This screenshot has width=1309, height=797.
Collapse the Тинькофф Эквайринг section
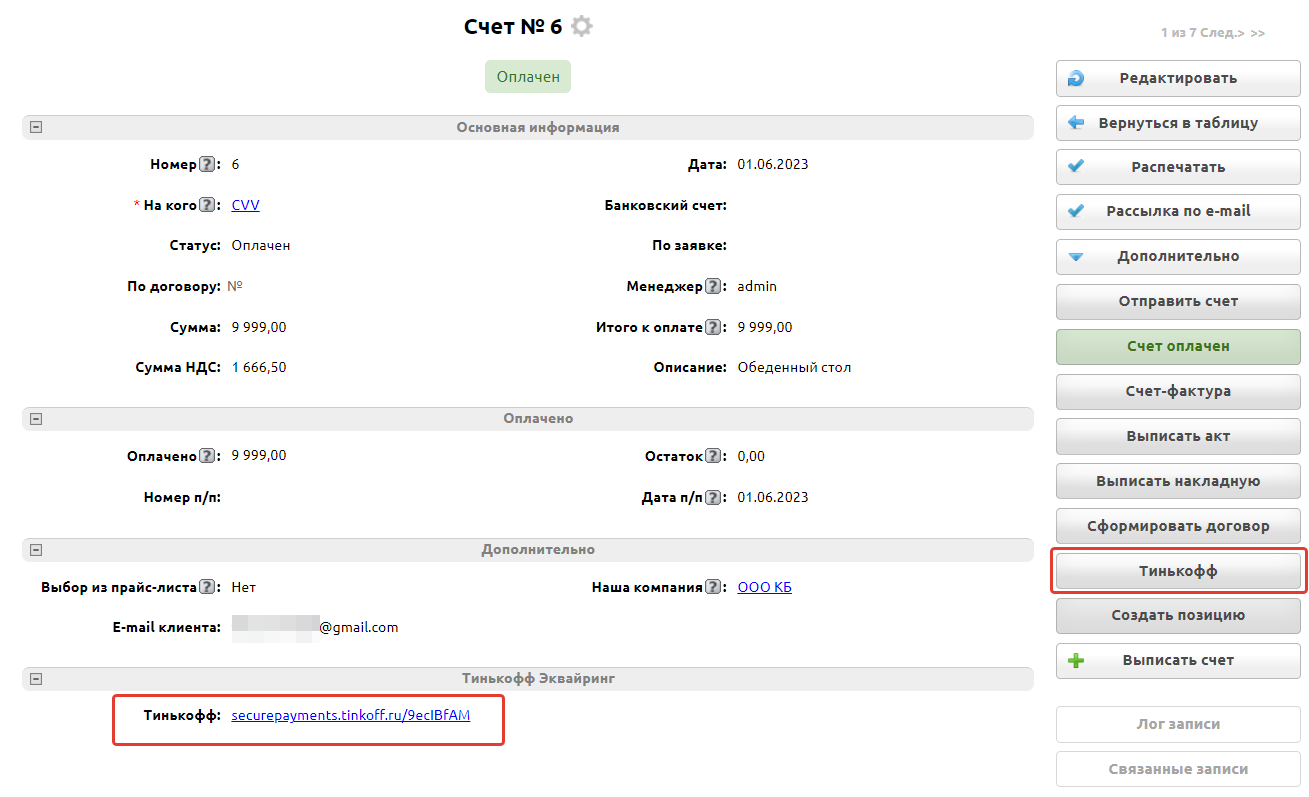[x=36, y=679]
